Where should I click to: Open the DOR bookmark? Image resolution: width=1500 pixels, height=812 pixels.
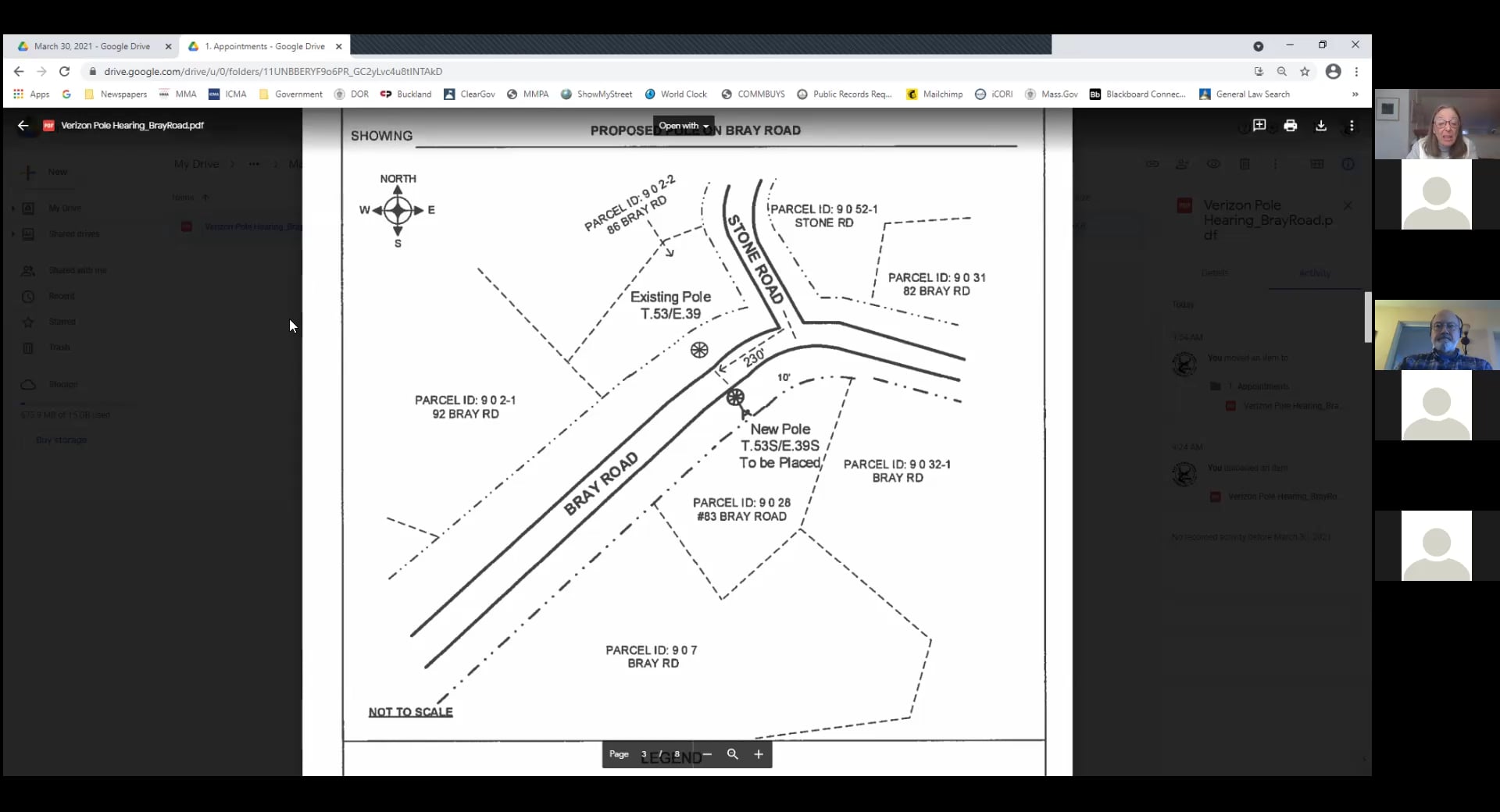click(x=352, y=94)
